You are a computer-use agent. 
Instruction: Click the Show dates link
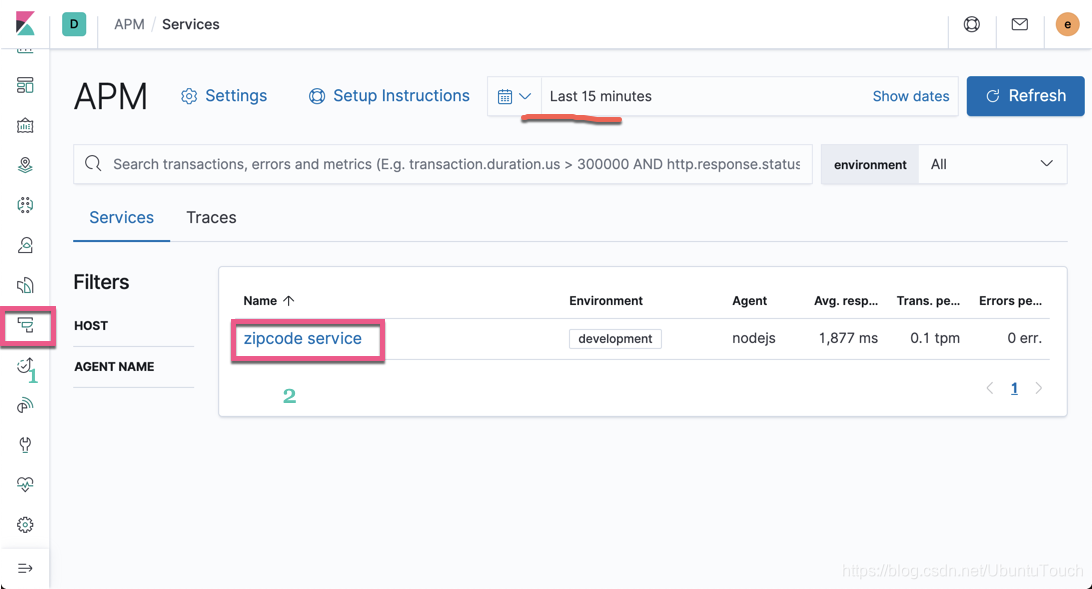[911, 96]
